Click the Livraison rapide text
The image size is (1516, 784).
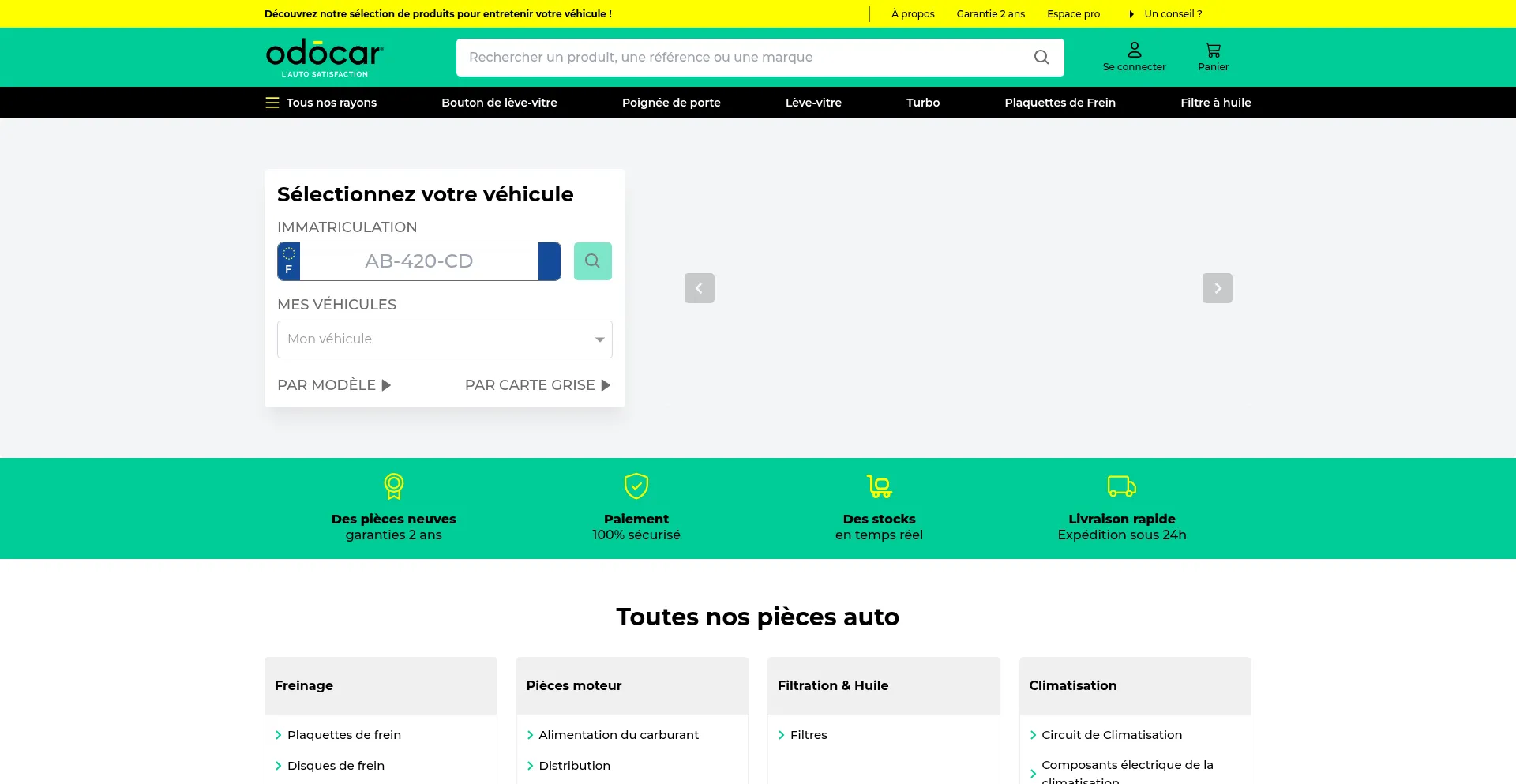(1122, 520)
